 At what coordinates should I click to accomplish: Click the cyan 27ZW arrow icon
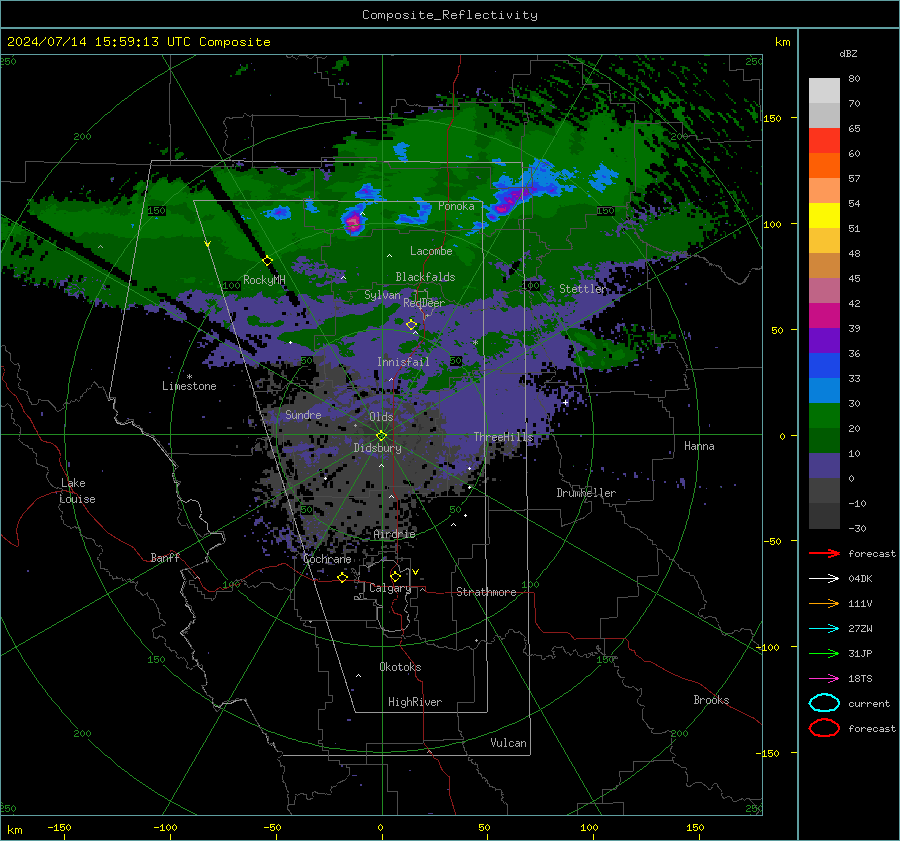tap(824, 628)
